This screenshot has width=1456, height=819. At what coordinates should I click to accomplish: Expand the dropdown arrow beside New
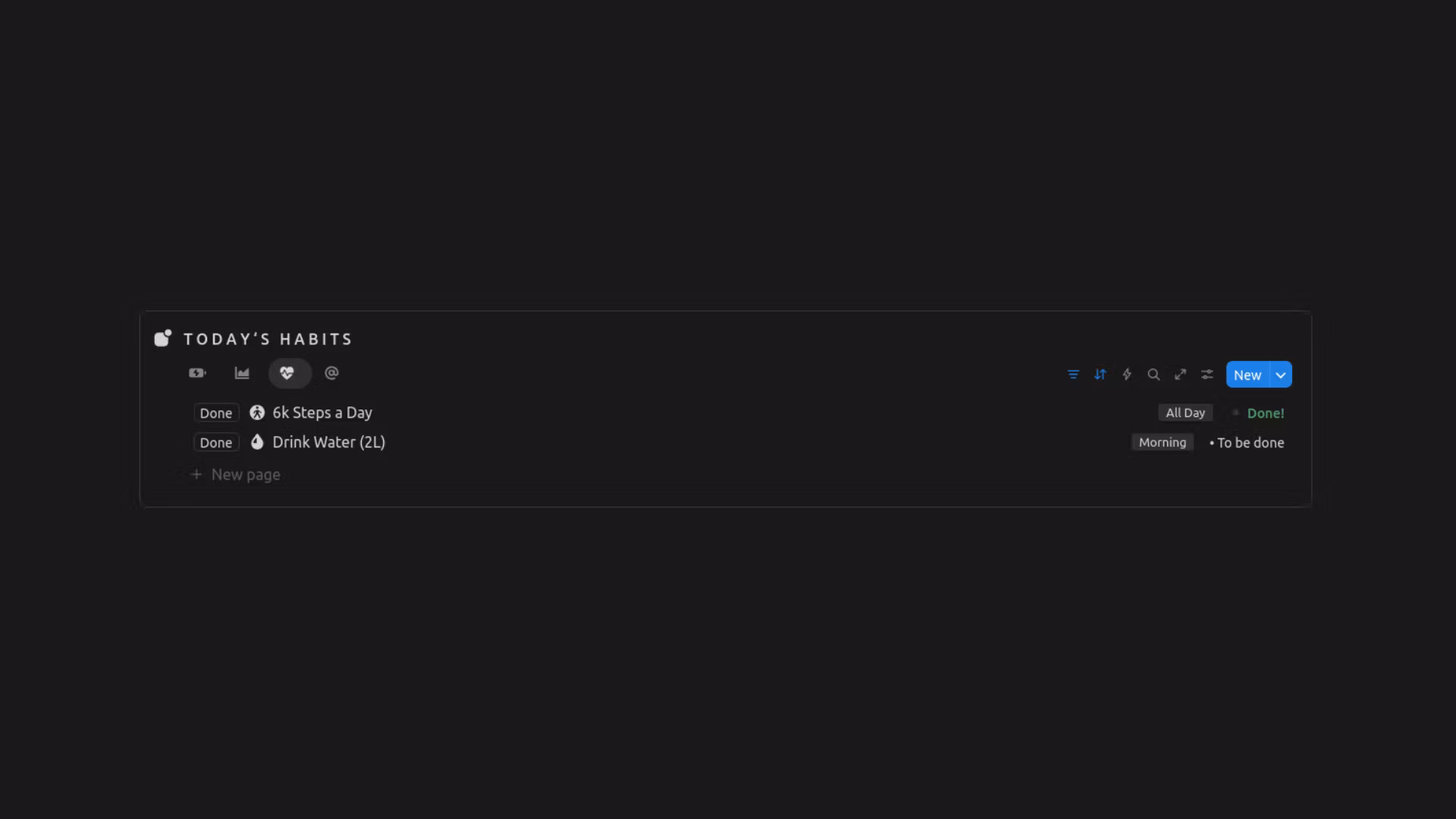point(1281,375)
